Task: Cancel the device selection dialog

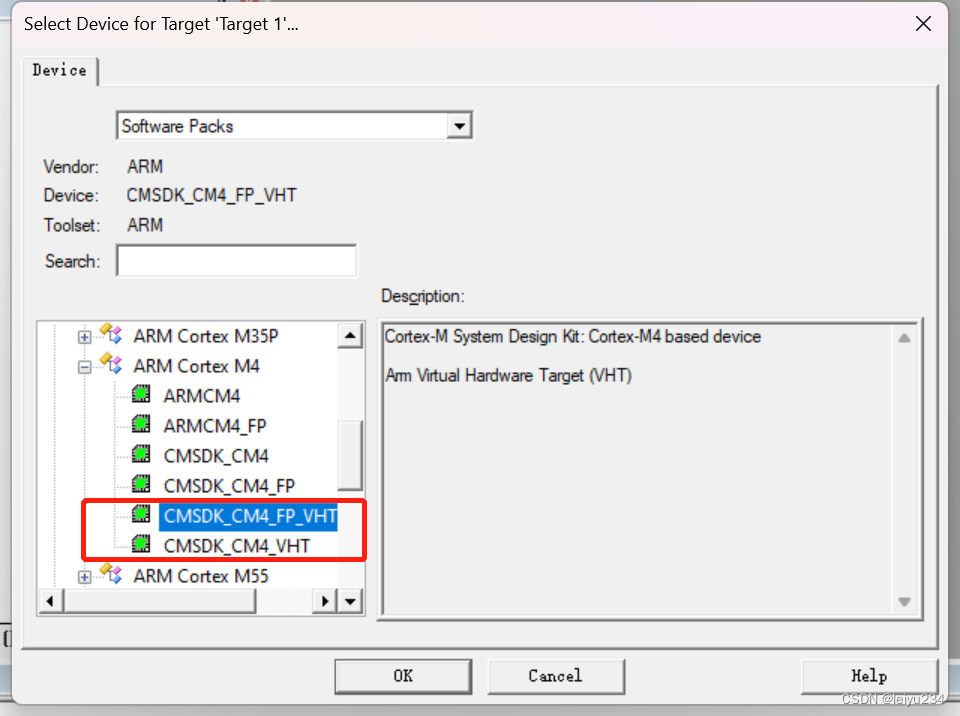Action: click(556, 676)
